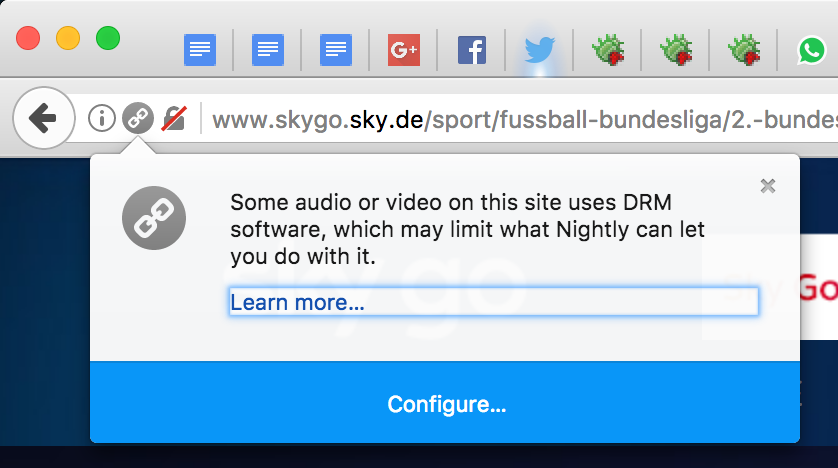This screenshot has width=838, height=468.
Task: Select the first bug-icon pinned tab
Action: 608,49
